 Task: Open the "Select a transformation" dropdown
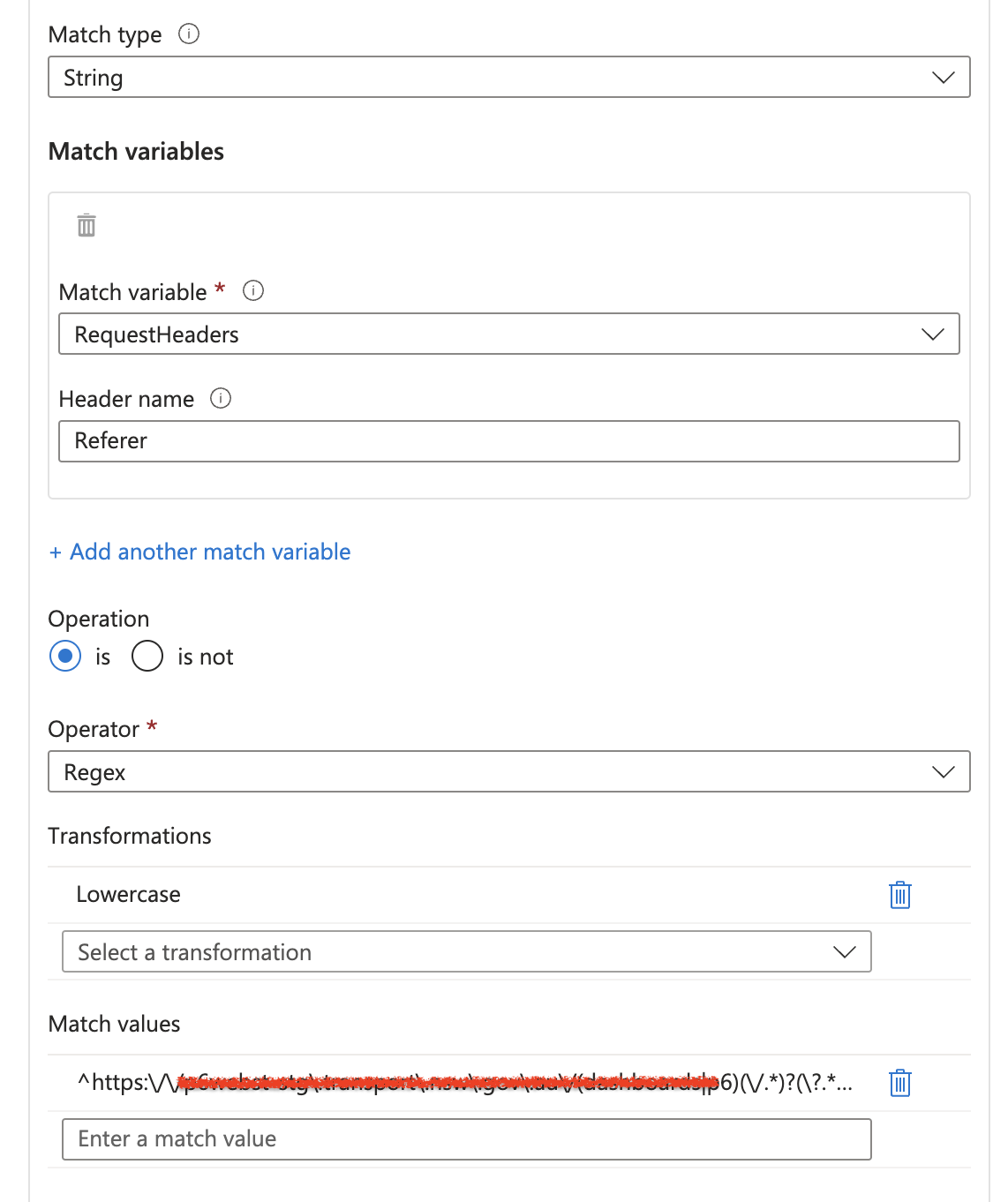coord(466,952)
